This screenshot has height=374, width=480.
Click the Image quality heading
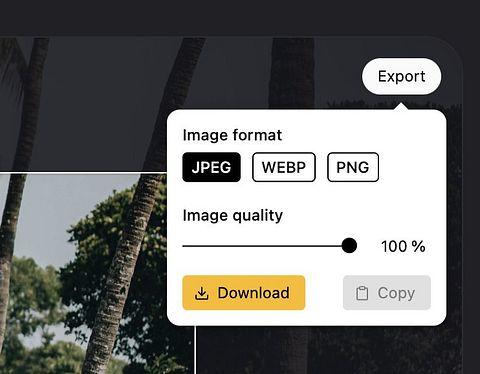[233, 216]
